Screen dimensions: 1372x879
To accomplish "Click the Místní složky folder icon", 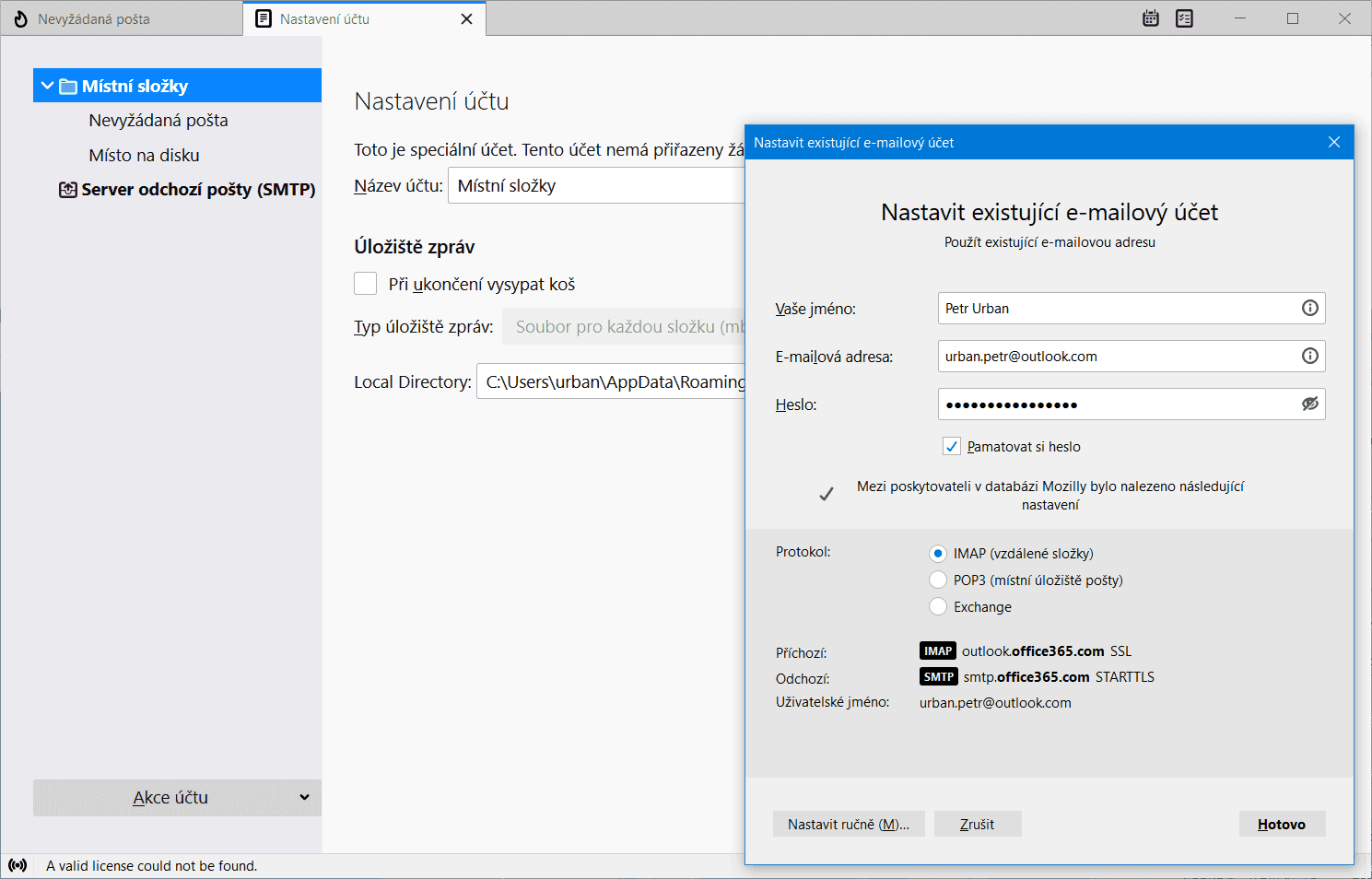I will point(68,87).
